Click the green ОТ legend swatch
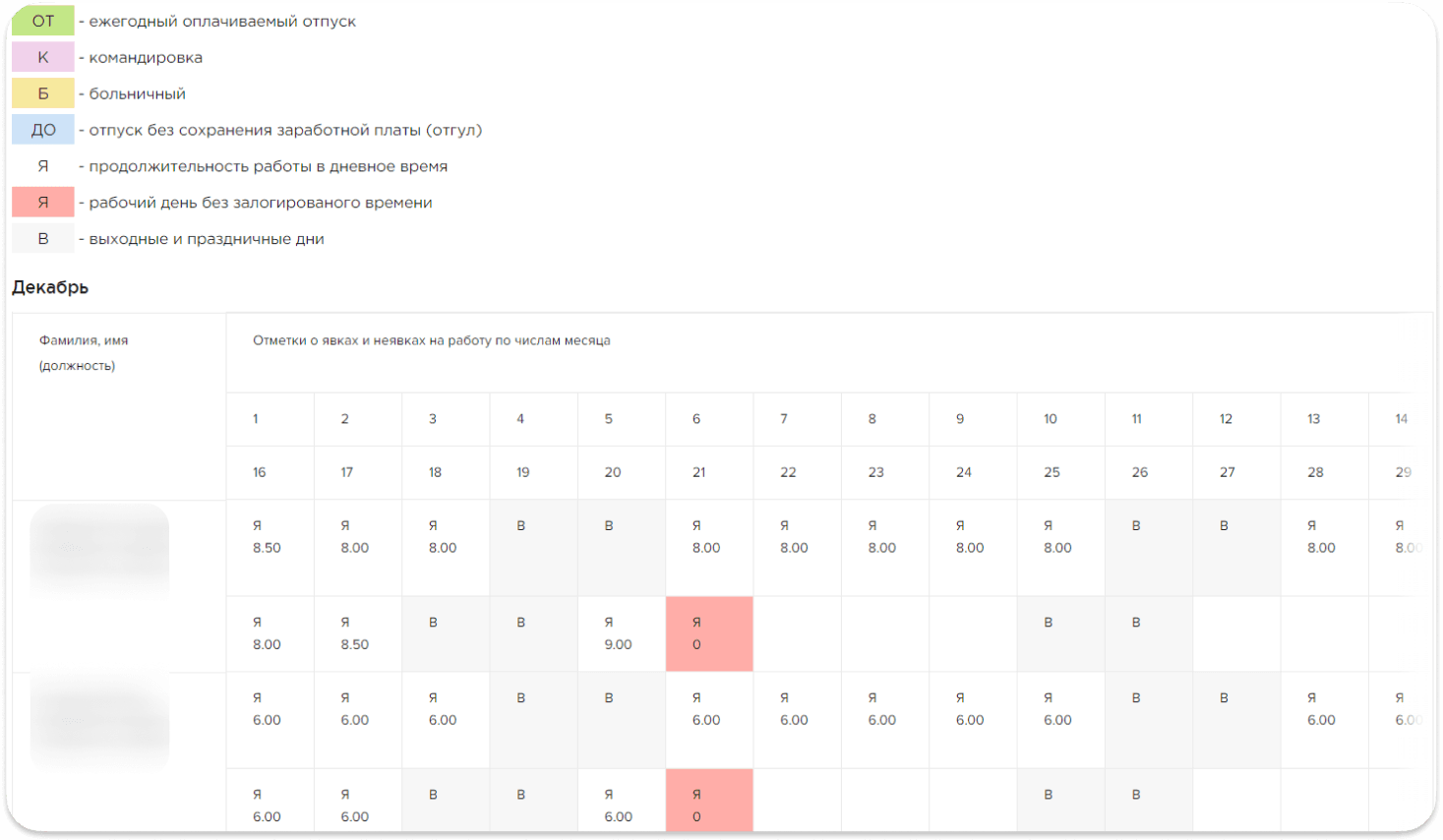Viewport: 1443px width, 840px height. point(43,21)
